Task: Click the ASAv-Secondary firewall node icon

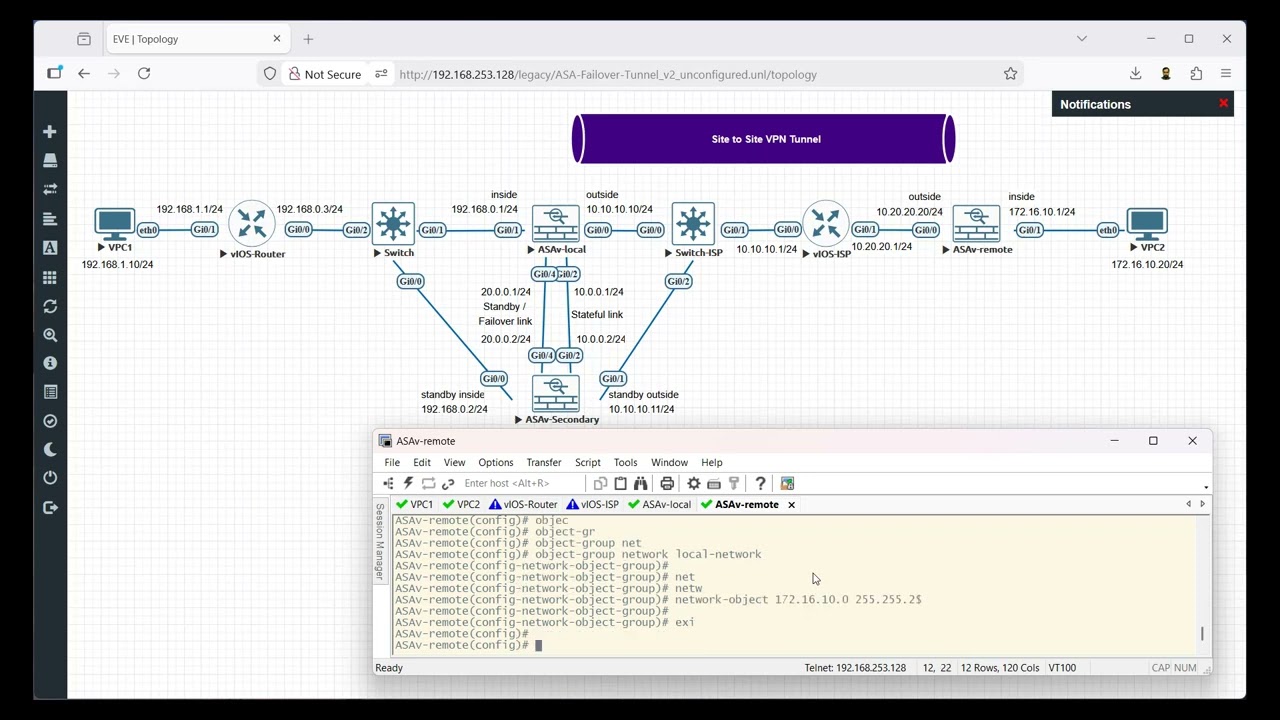Action: (x=556, y=394)
